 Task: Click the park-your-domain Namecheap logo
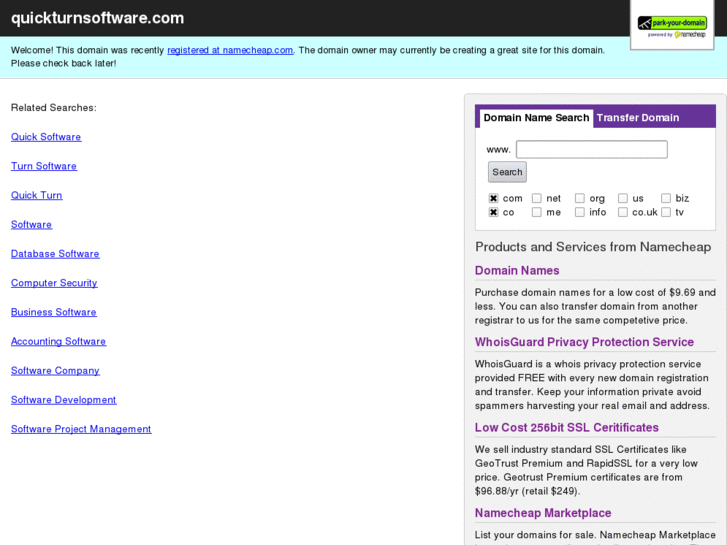click(x=672, y=27)
